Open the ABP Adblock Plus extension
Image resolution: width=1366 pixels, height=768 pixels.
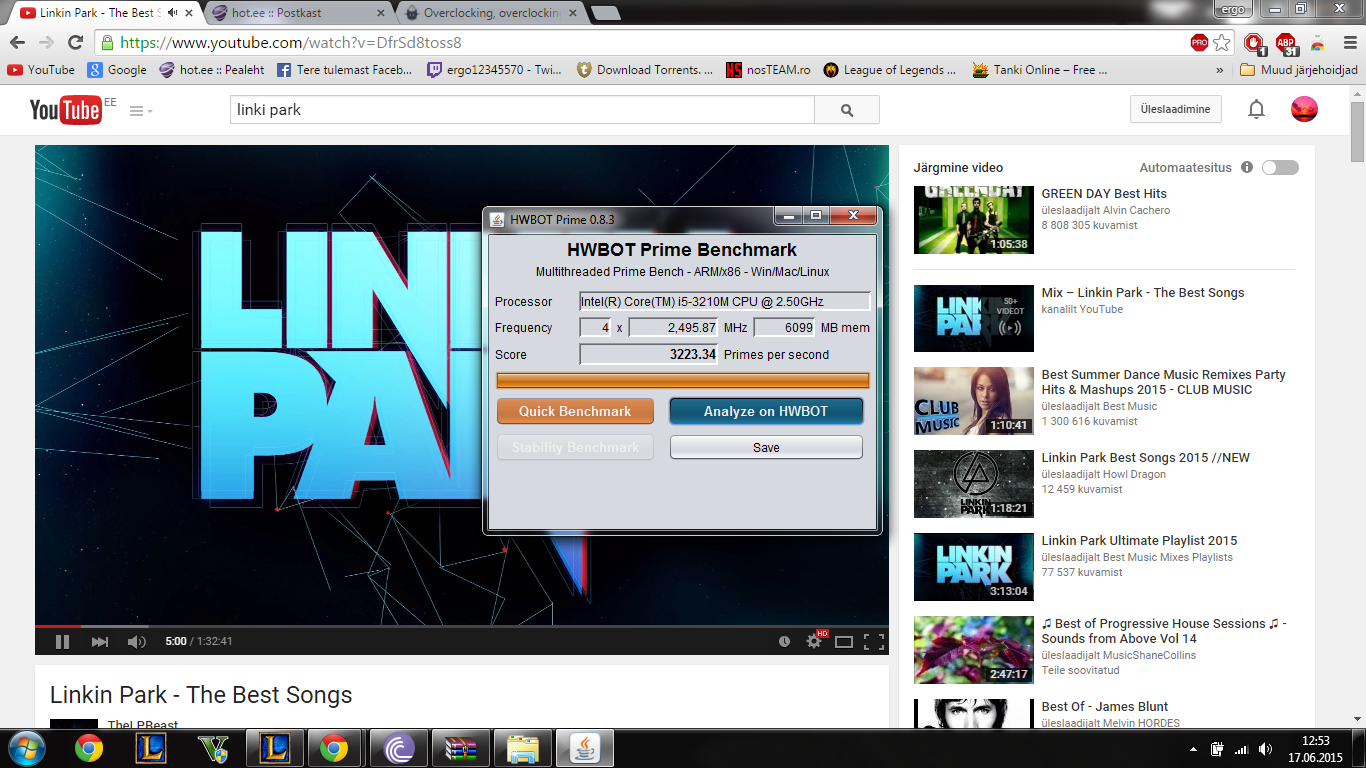(x=1286, y=43)
